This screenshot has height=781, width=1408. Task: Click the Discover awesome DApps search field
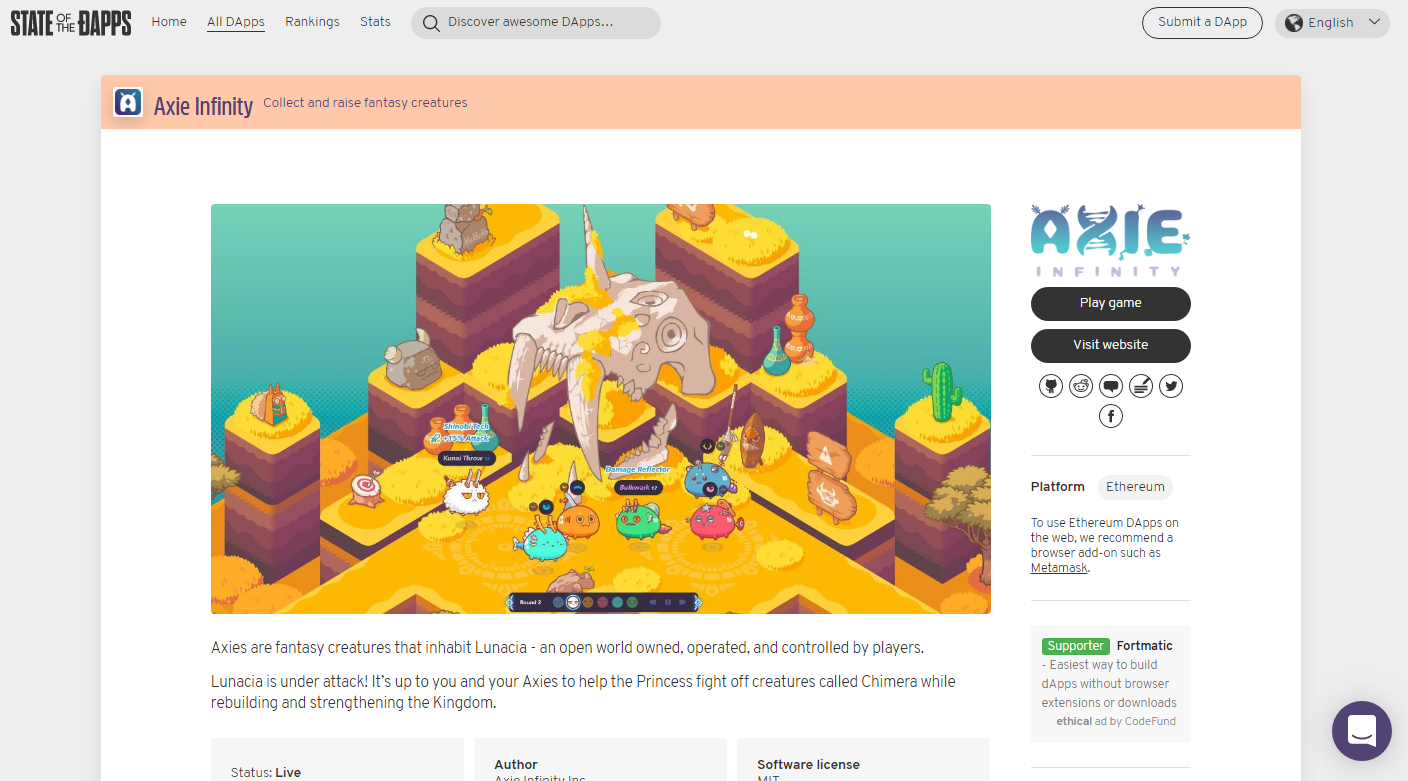click(x=535, y=22)
